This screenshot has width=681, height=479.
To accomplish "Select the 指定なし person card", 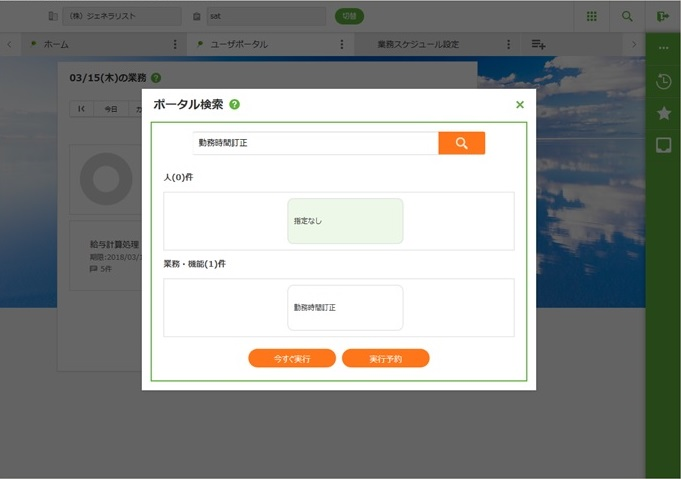I will 345,221.
